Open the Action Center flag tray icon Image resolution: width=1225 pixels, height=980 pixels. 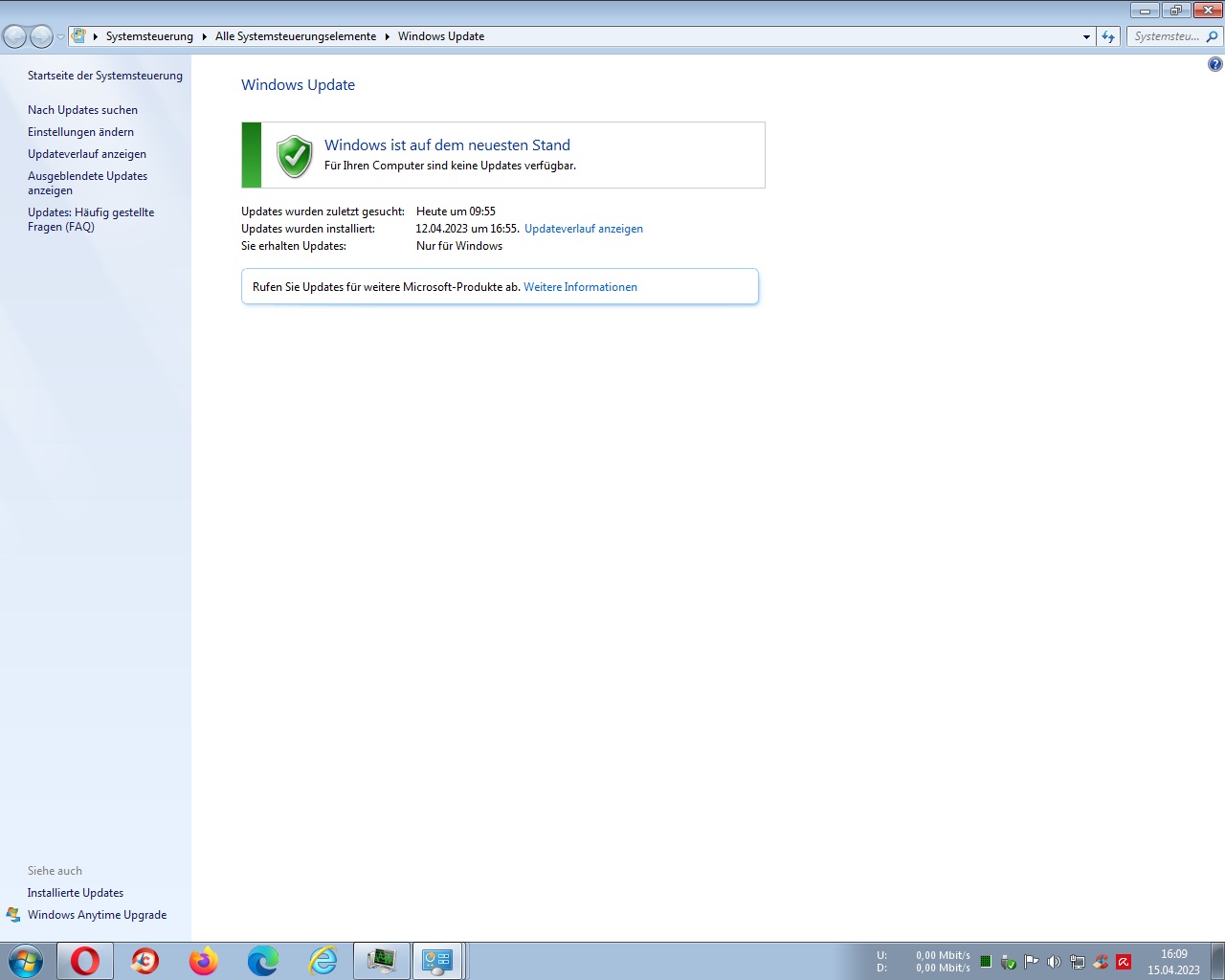click(1031, 962)
